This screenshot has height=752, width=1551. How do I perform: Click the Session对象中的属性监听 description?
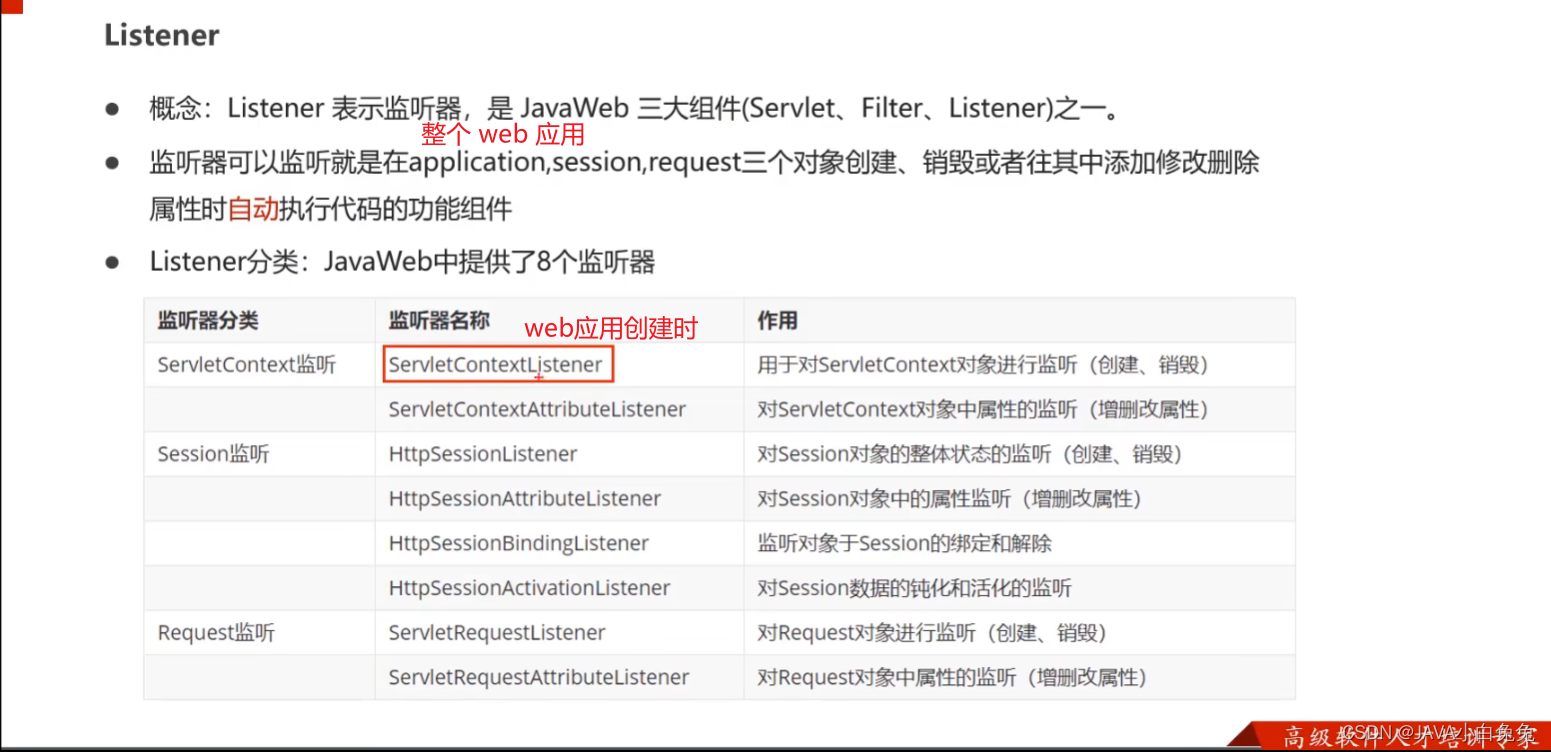(x=949, y=498)
